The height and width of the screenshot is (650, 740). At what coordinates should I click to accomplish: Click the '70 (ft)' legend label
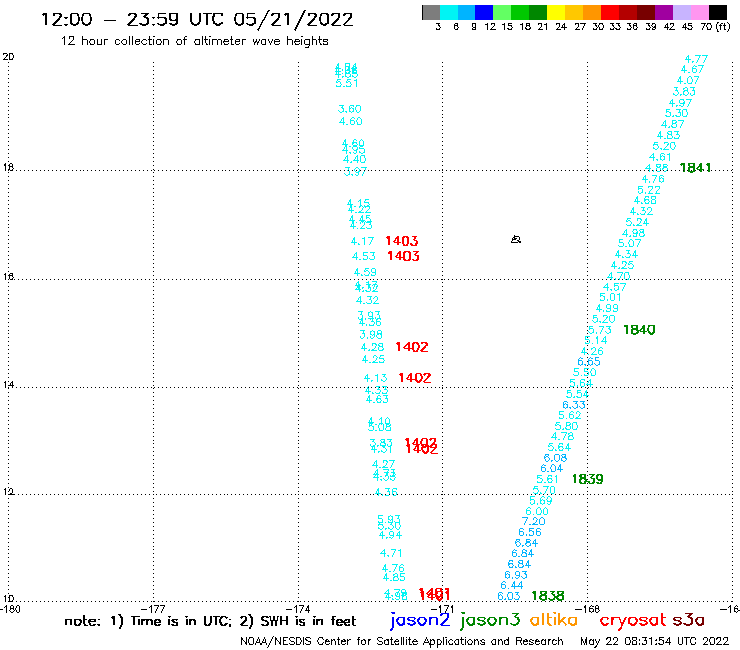point(715,26)
